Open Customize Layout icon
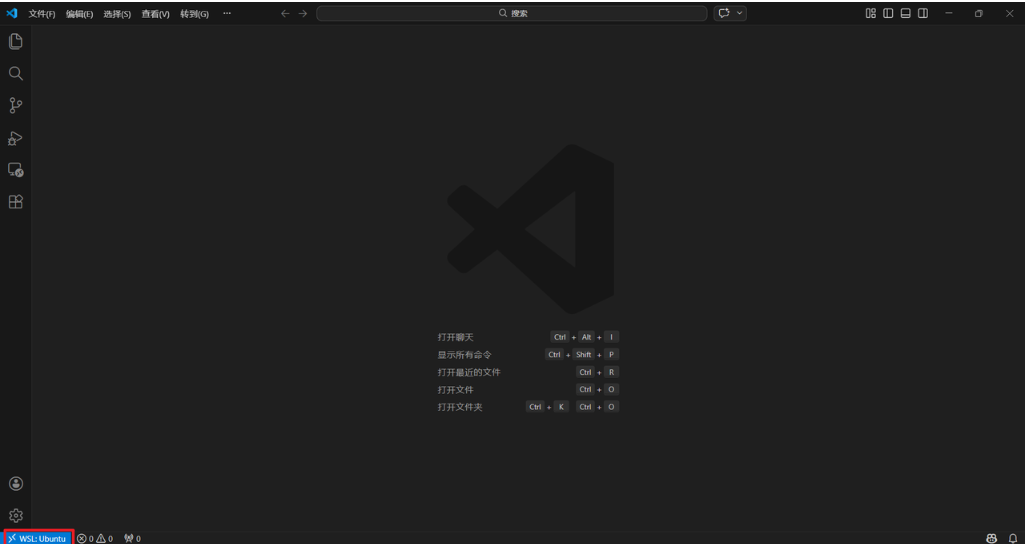1026x544 pixels. click(871, 13)
